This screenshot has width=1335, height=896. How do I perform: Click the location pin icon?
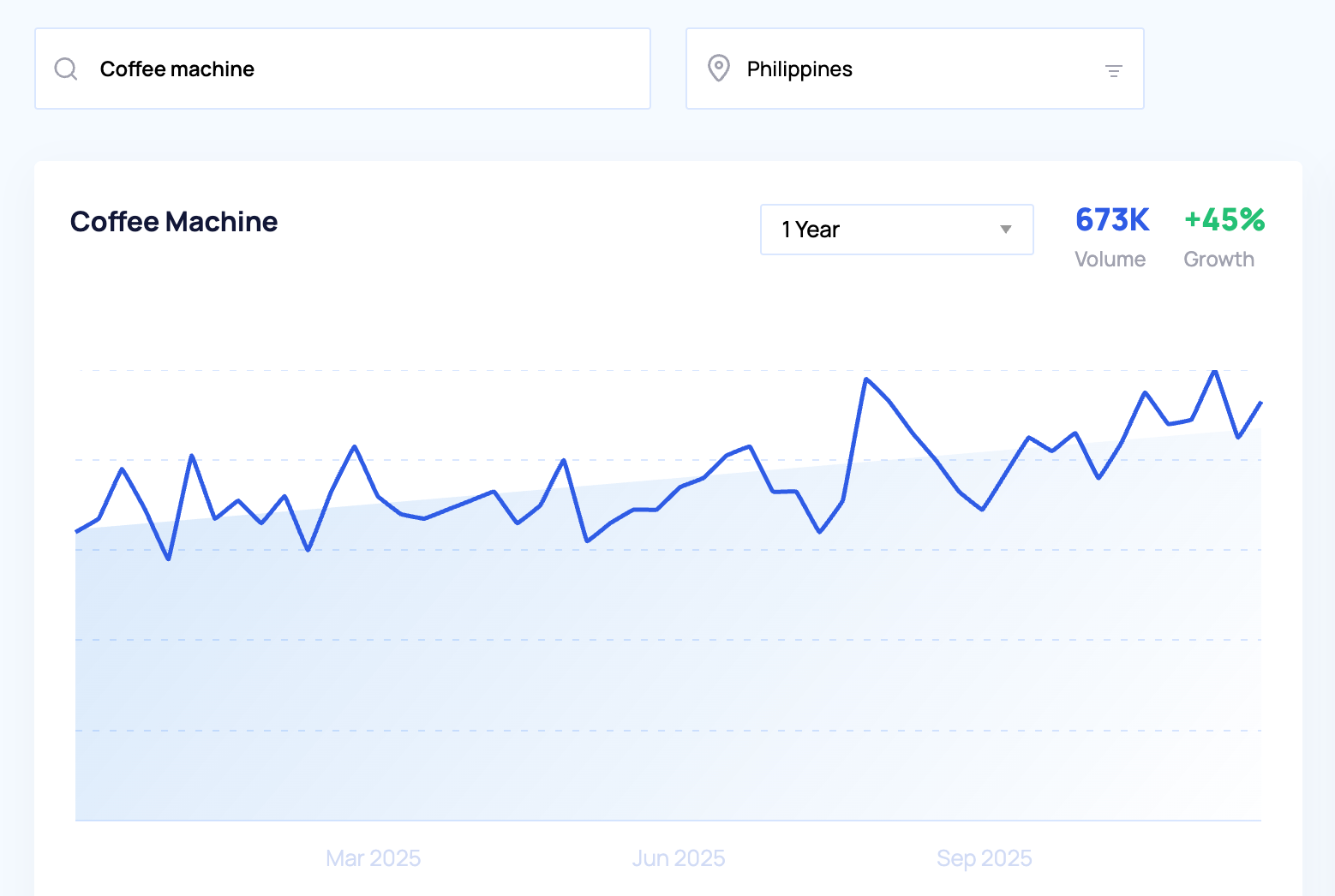pyautogui.click(x=718, y=69)
